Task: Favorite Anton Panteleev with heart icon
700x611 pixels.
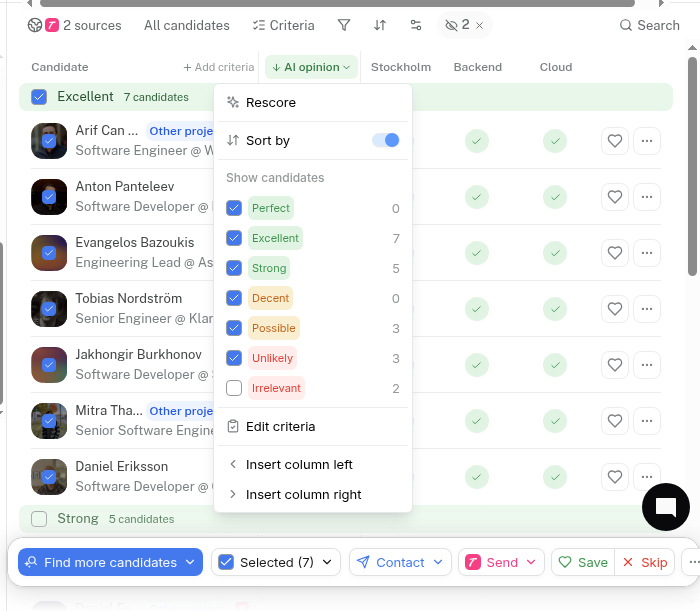Action: tap(615, 197)
